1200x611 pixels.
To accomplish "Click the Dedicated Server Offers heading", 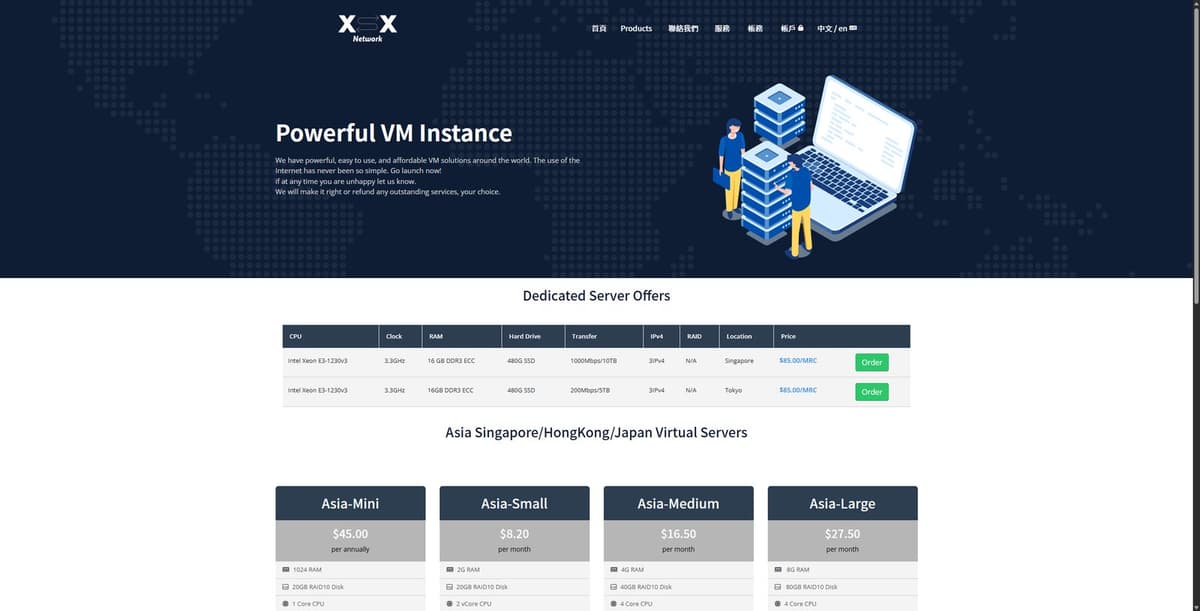I will pos(596,296).
